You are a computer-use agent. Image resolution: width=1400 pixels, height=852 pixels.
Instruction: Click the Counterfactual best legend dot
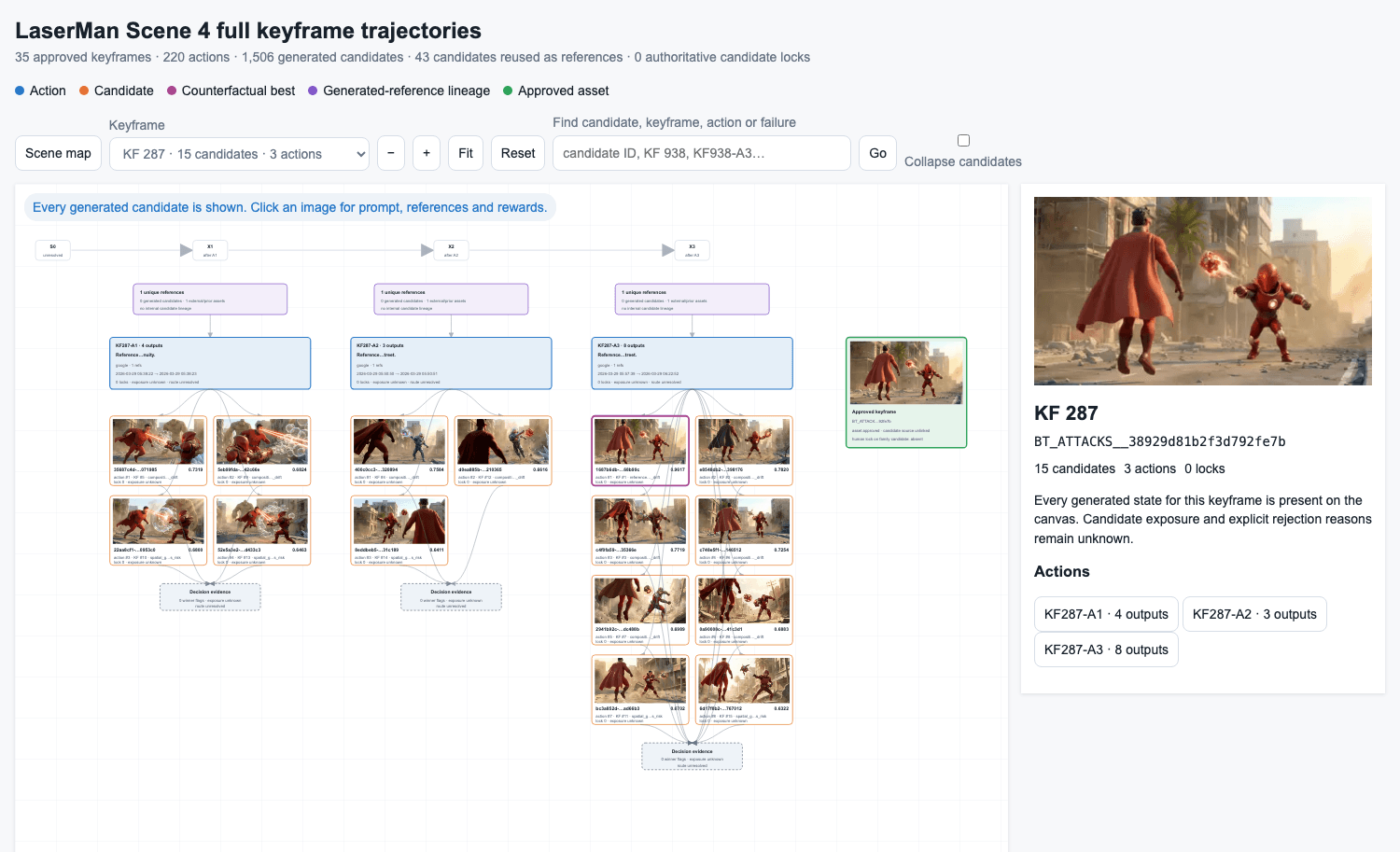pos(172,91)
